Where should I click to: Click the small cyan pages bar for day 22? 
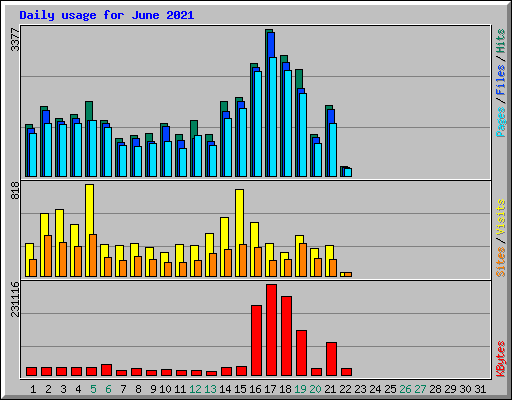[x=348, y=172]
